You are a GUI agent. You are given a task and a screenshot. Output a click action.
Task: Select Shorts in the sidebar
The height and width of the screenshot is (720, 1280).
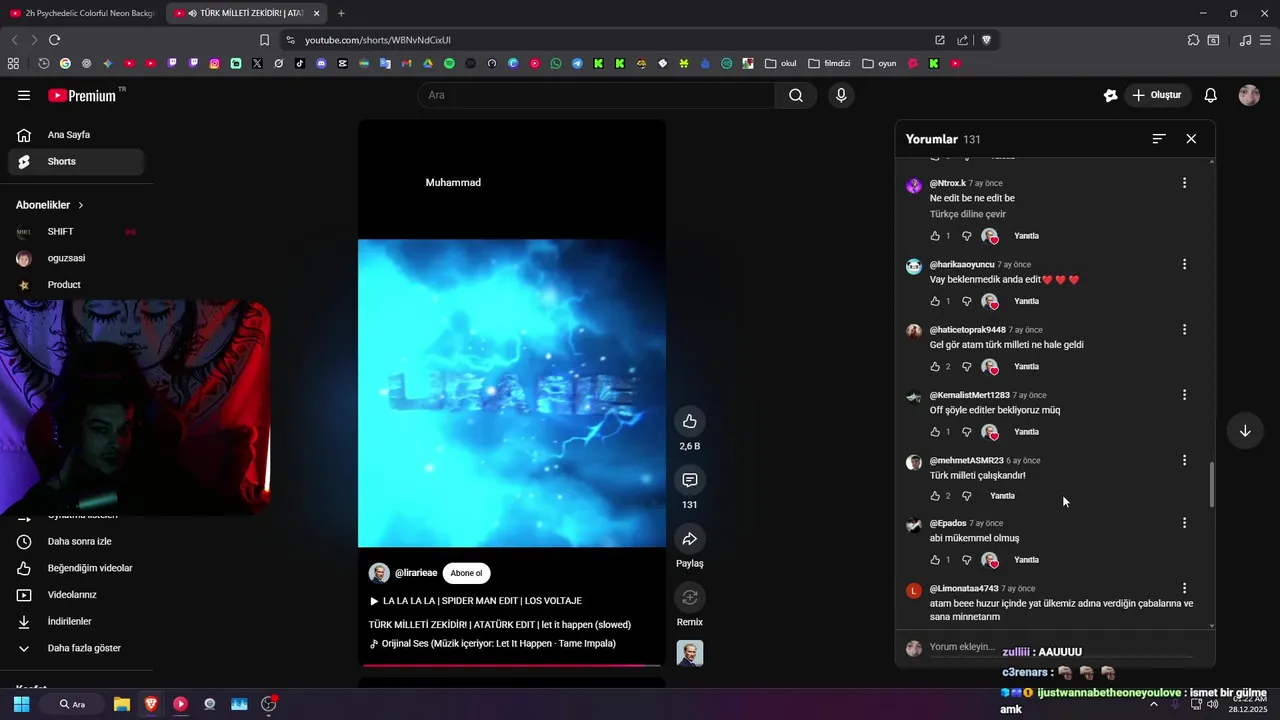pyautogui.click(x=76, y=162)
